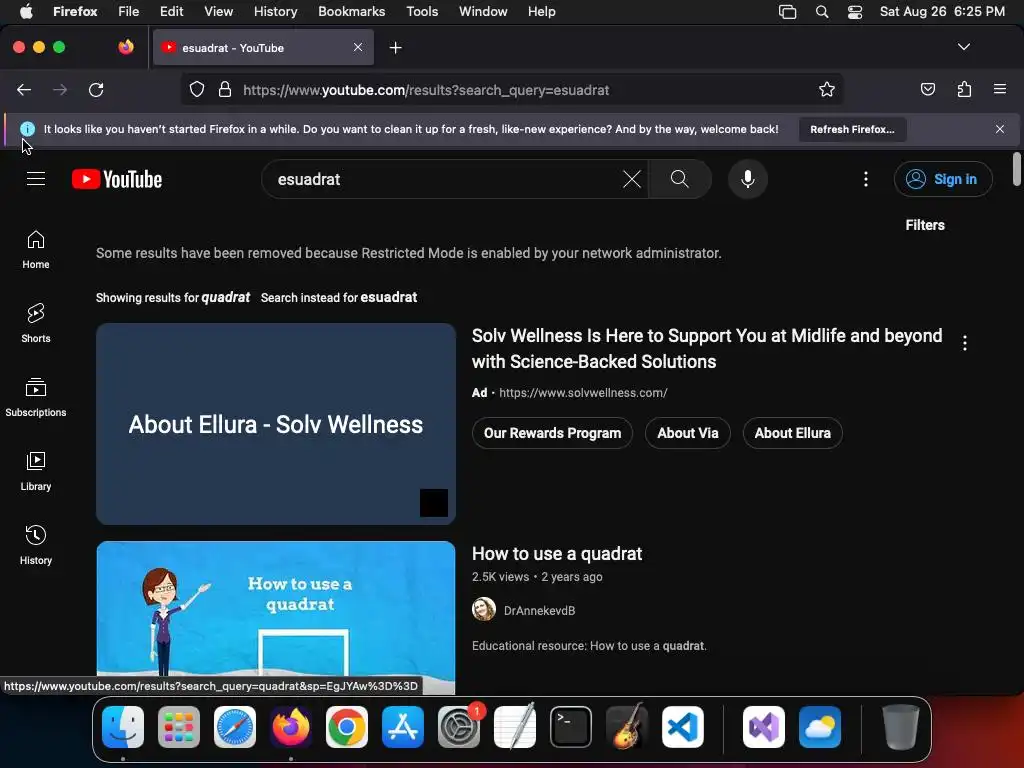Open the Tools menu
The image size is (1024, 768).
point(422,12)
